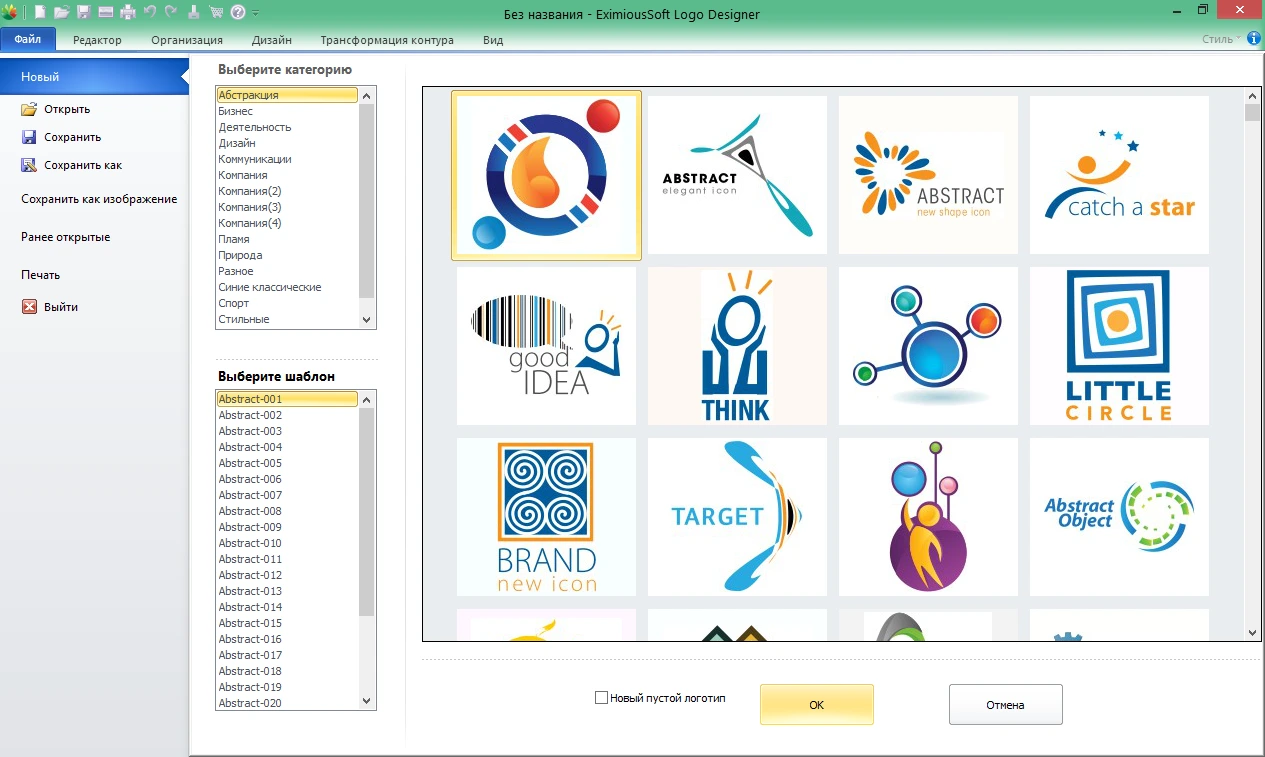Open the Трансформация контура tab
Viewport: 1265px width, 757px height.
click(x=387, y=40)
